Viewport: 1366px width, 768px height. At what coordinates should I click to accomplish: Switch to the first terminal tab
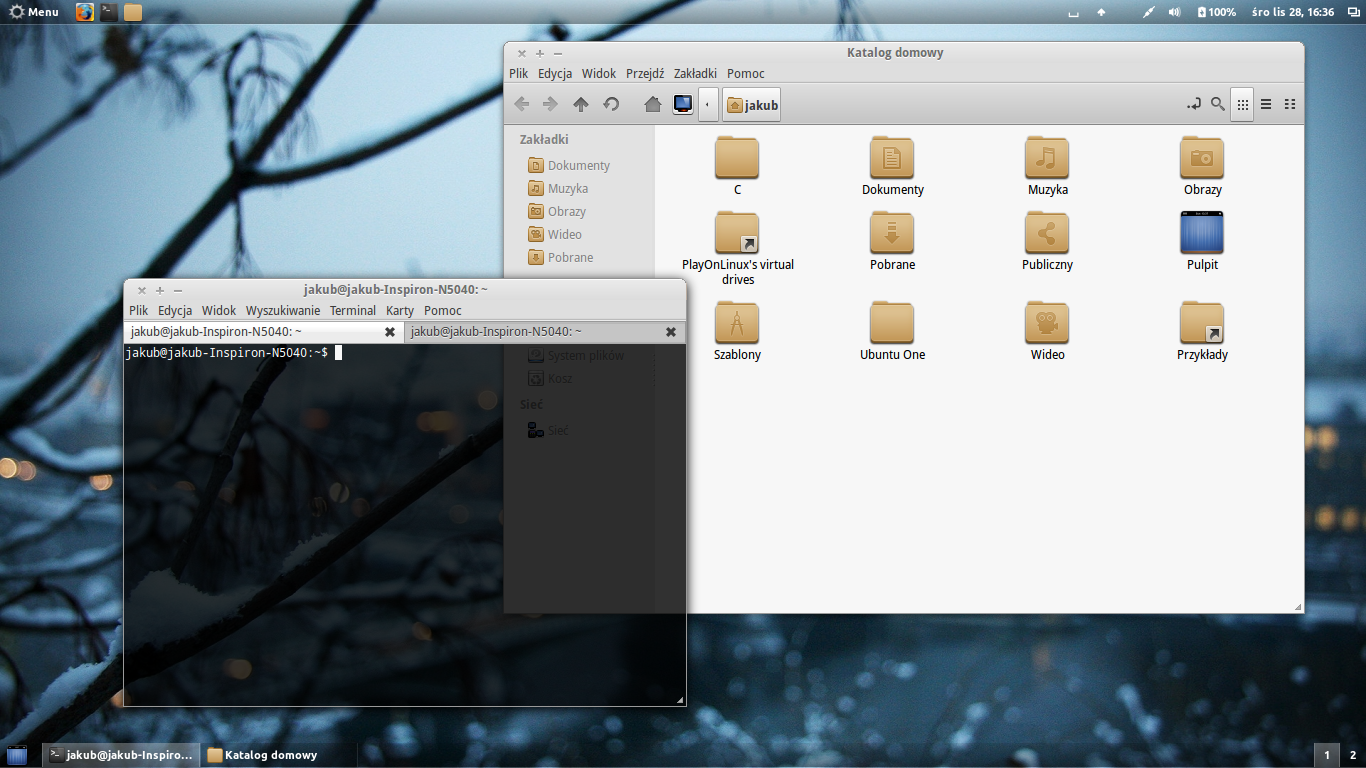(264, 332)
